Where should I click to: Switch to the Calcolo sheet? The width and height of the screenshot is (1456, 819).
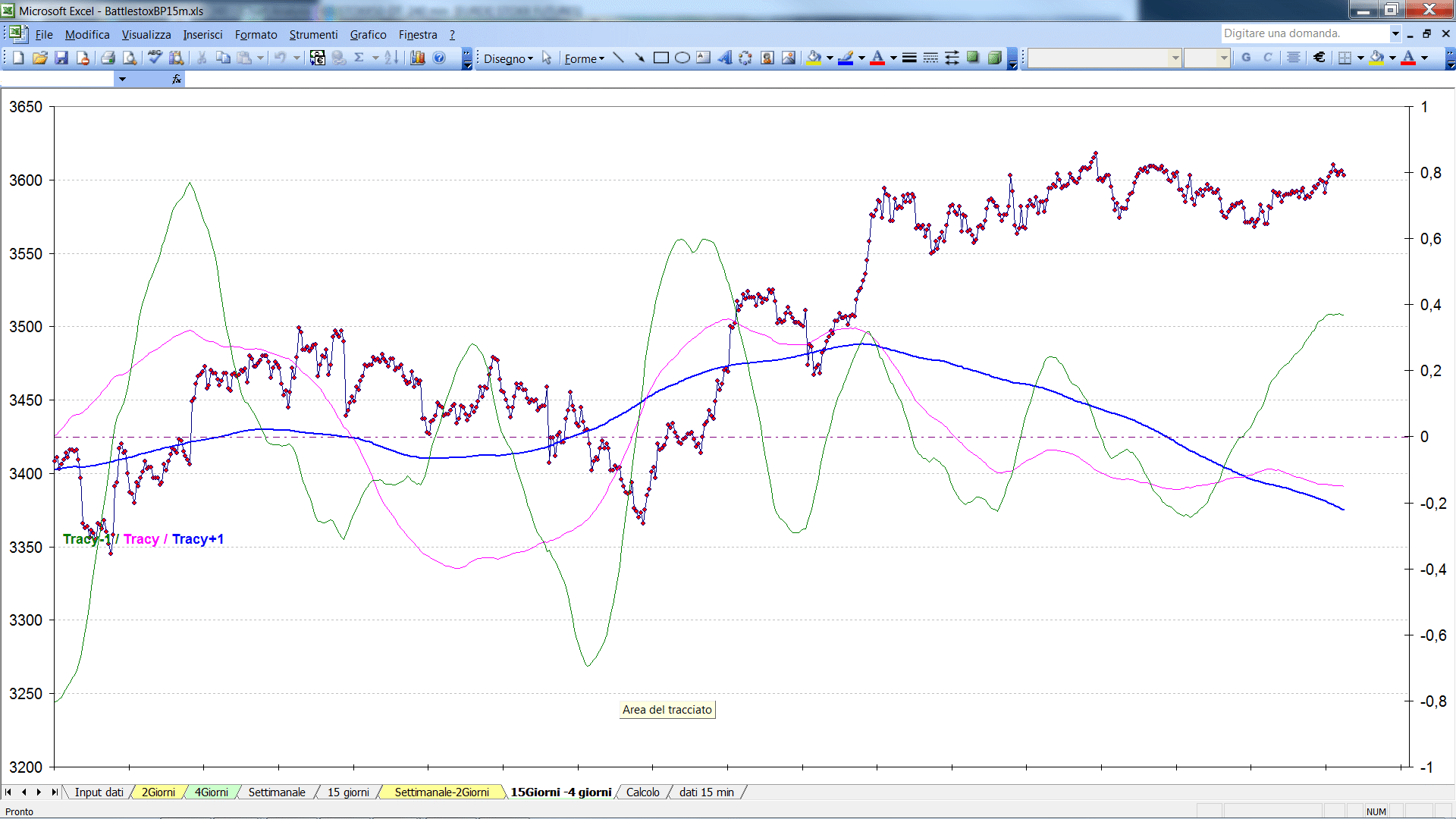[642, 792]
